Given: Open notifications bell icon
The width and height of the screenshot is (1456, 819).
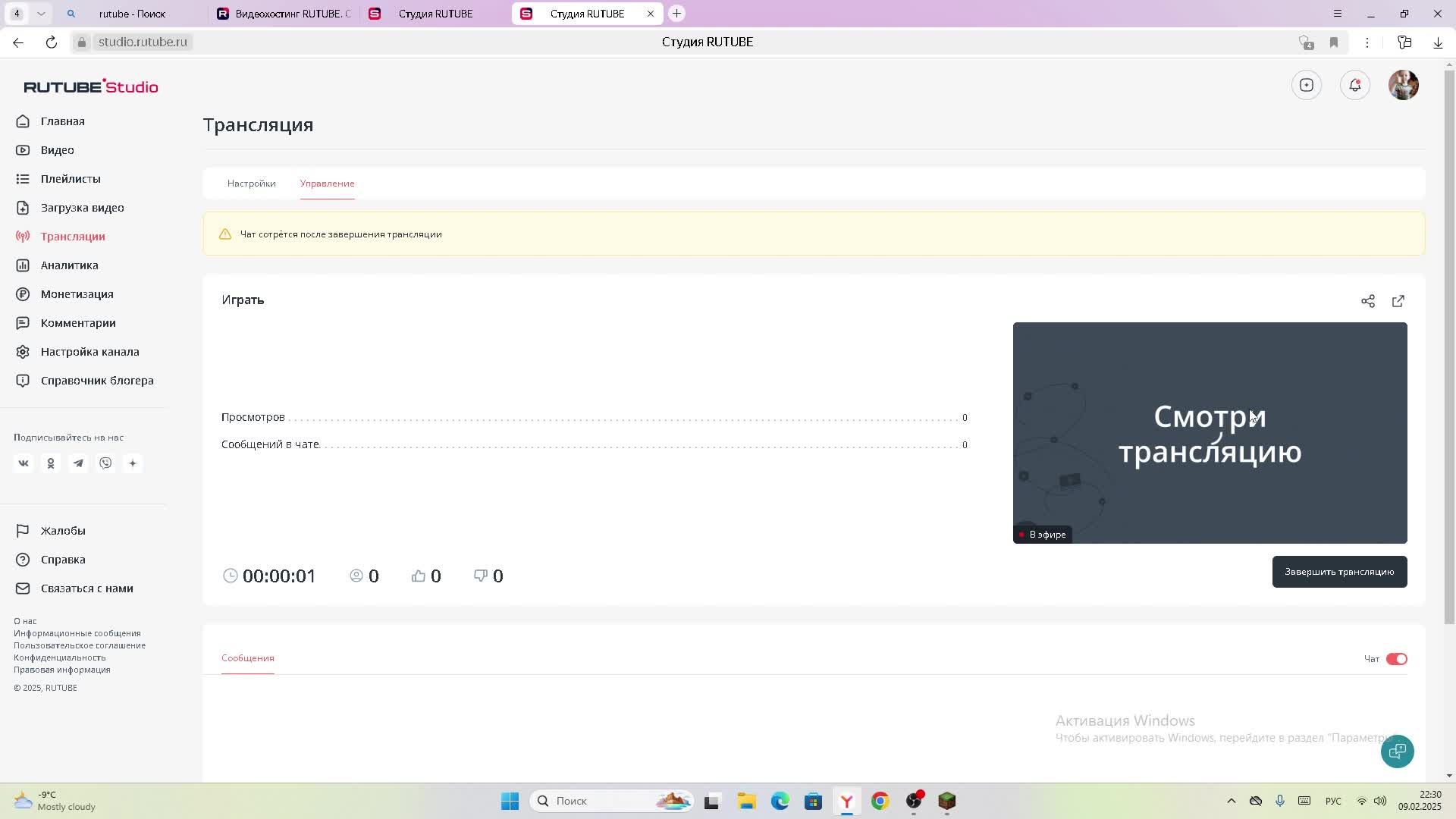Looking at the screenshot, I should pos(1355,85).
